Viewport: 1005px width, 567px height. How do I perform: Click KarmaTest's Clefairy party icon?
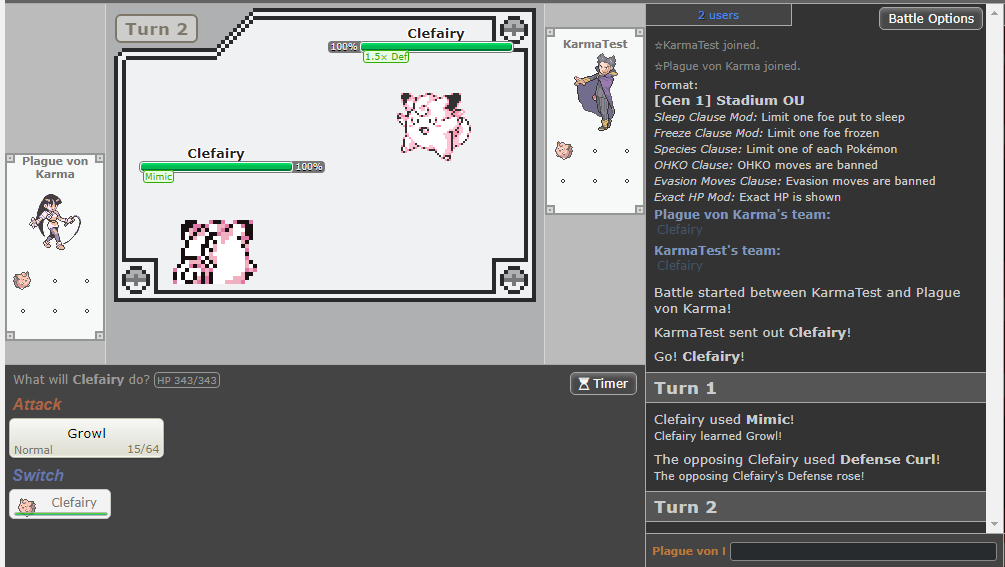coord(563,151)
